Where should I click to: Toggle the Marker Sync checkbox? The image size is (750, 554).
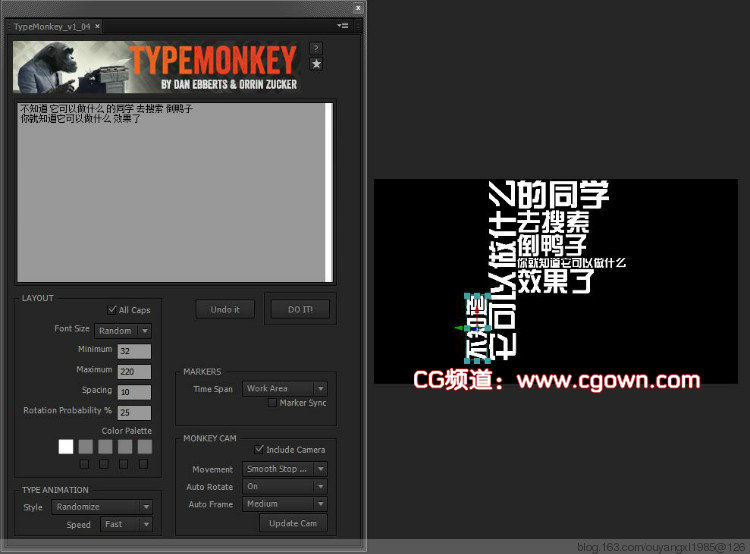pos(272,403)
